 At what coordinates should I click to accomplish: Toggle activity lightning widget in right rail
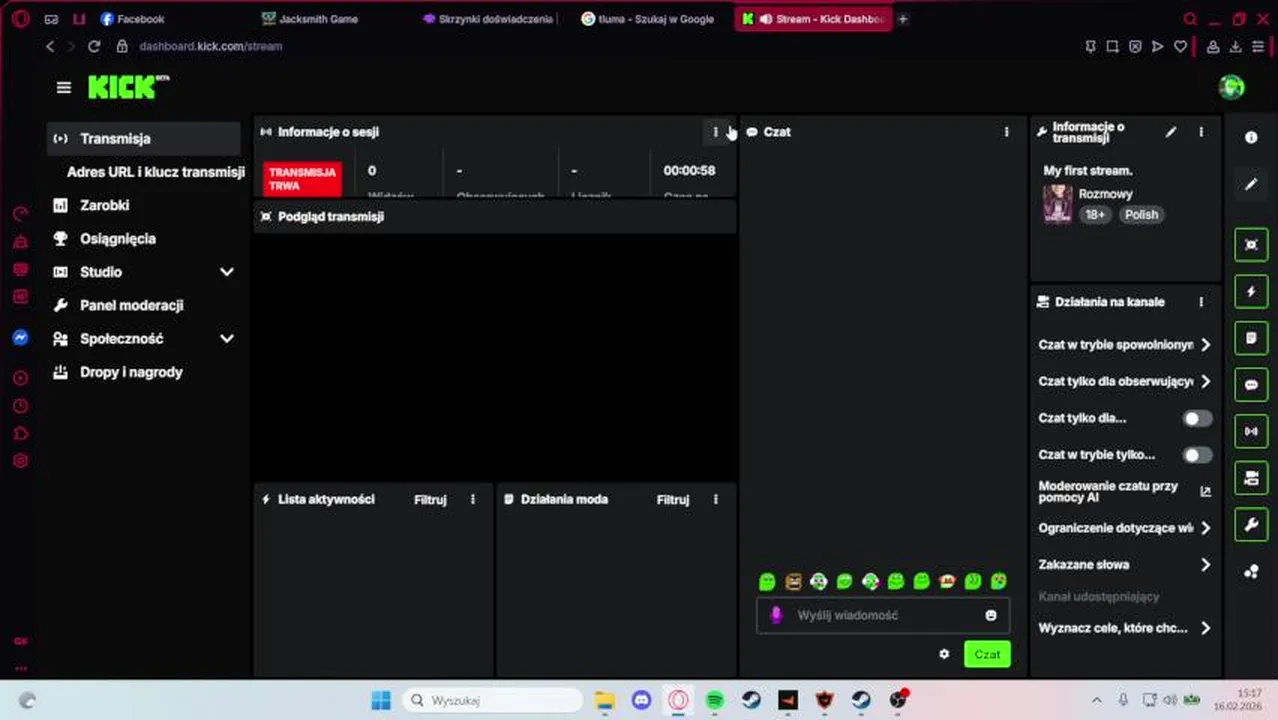1251,292
